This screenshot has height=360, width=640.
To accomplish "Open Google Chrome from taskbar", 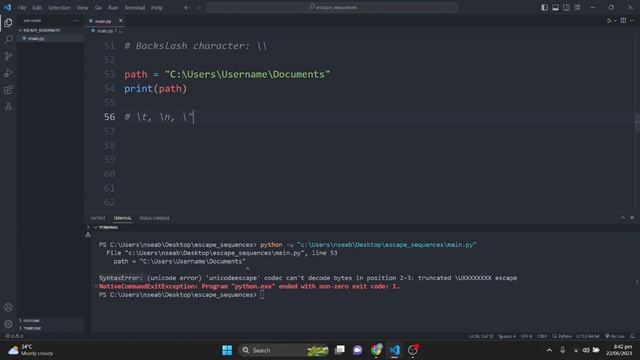I will [376, 350].
